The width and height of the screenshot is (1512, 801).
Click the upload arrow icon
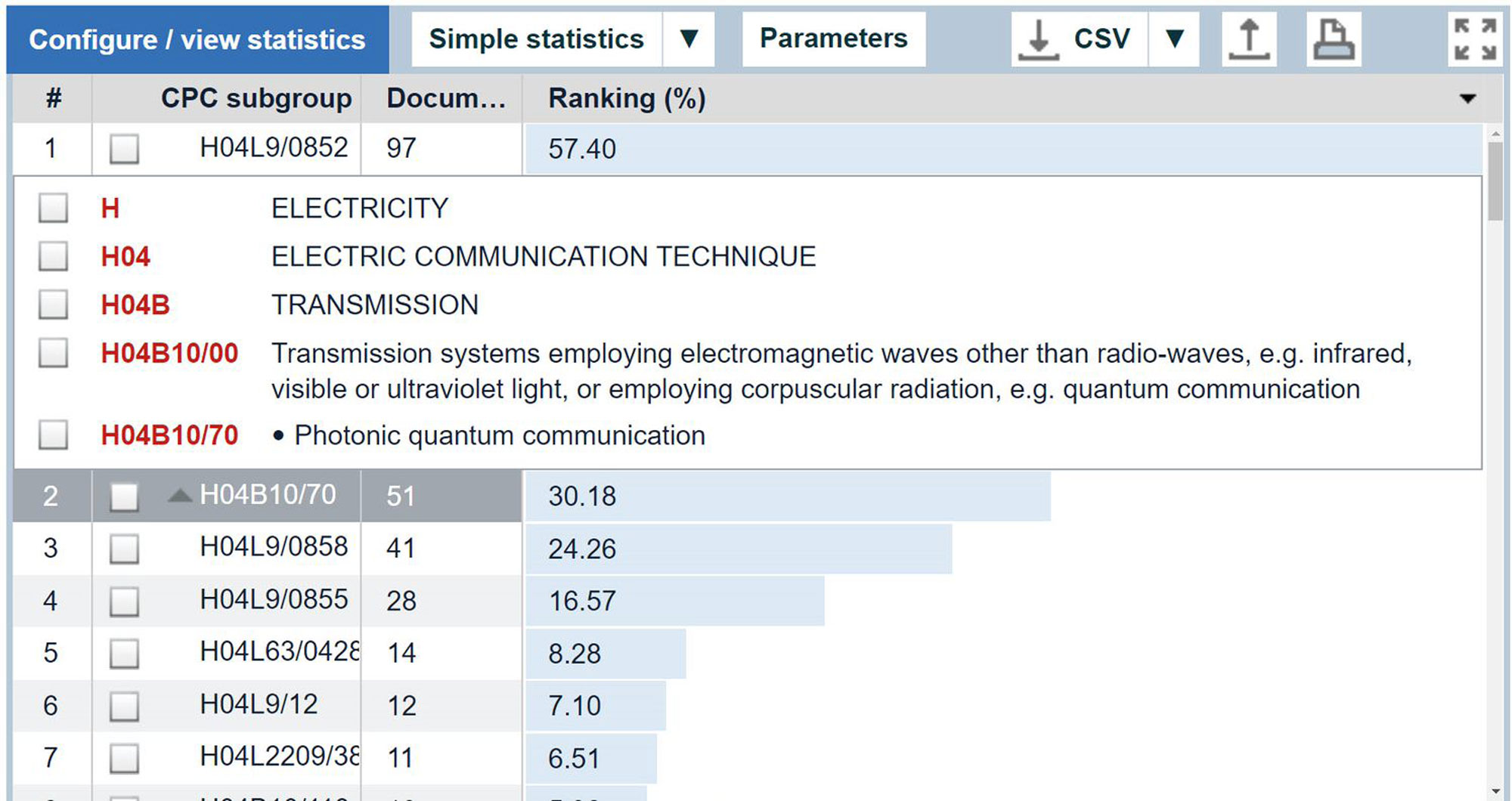click(x=1249, y=39)
